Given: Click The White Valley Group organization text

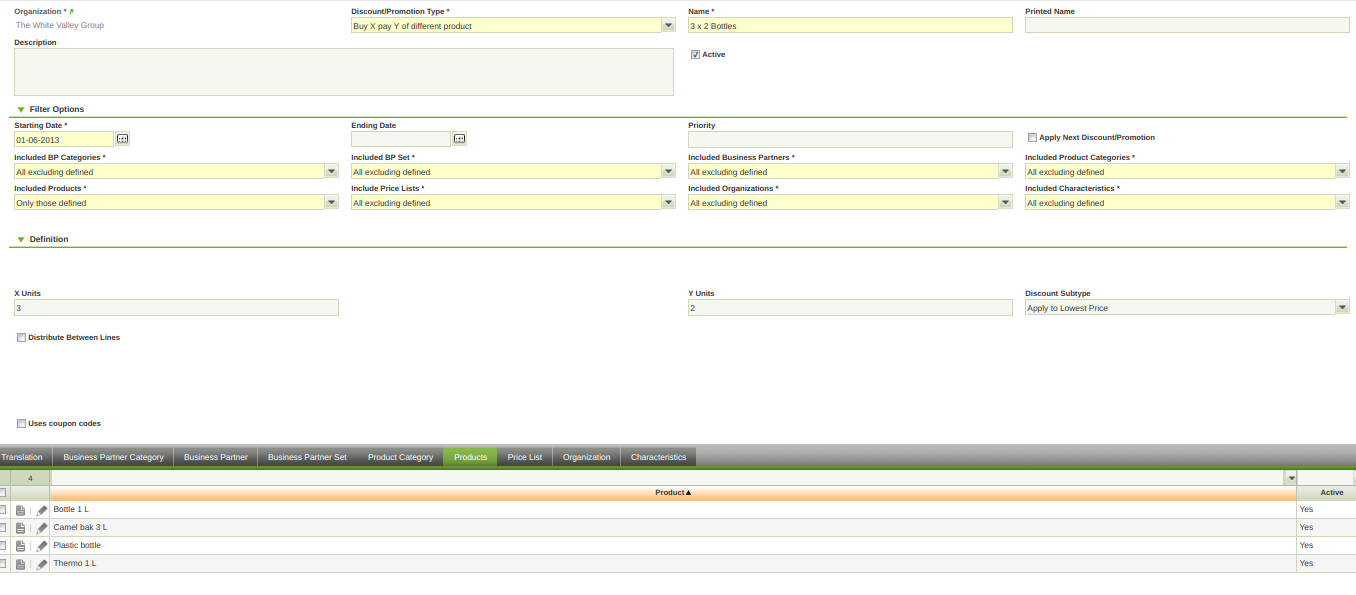Looking at the screenshot, I should click(59, 25).
